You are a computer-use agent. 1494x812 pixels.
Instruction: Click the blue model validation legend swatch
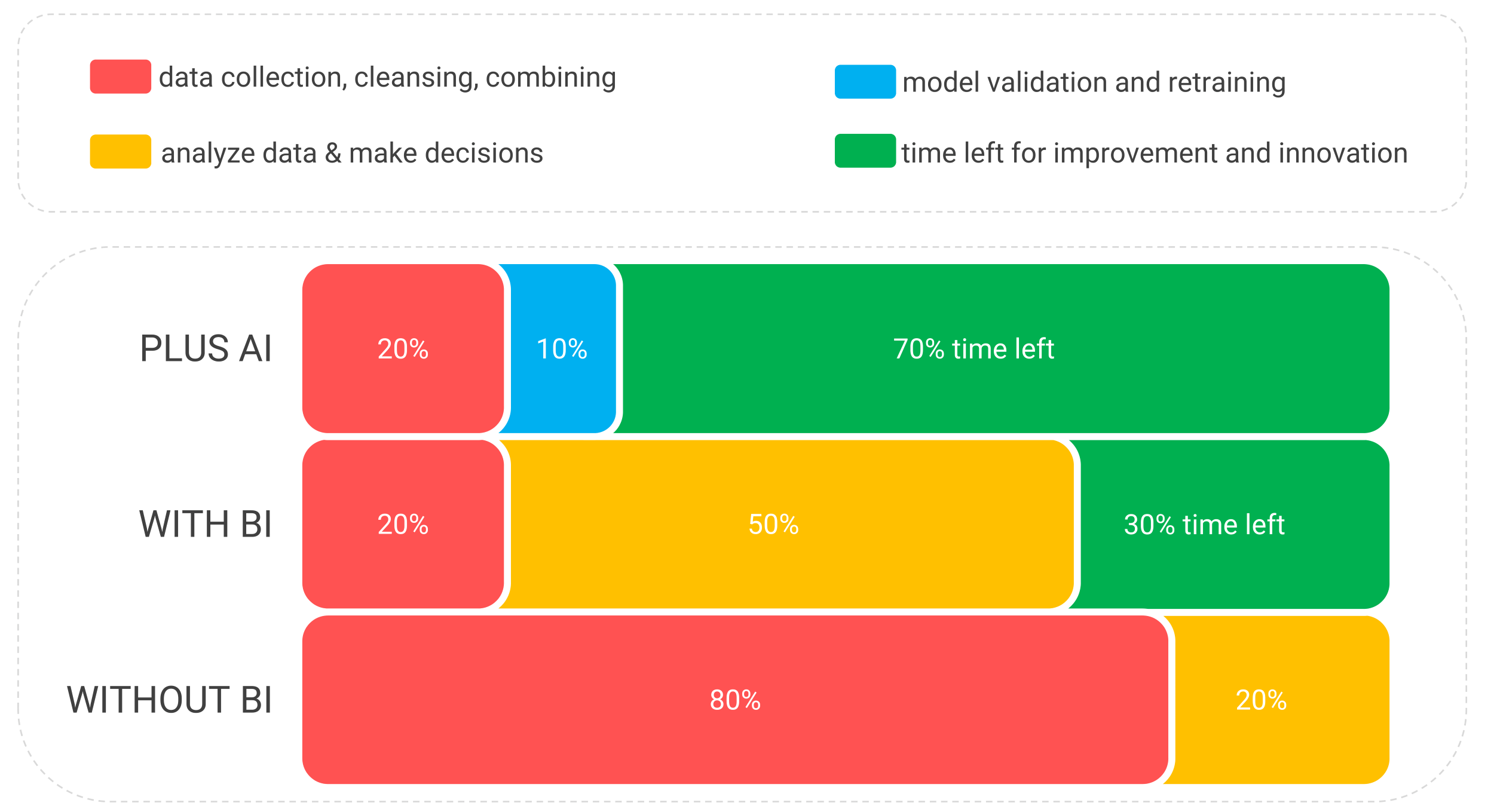click(865, 82)
